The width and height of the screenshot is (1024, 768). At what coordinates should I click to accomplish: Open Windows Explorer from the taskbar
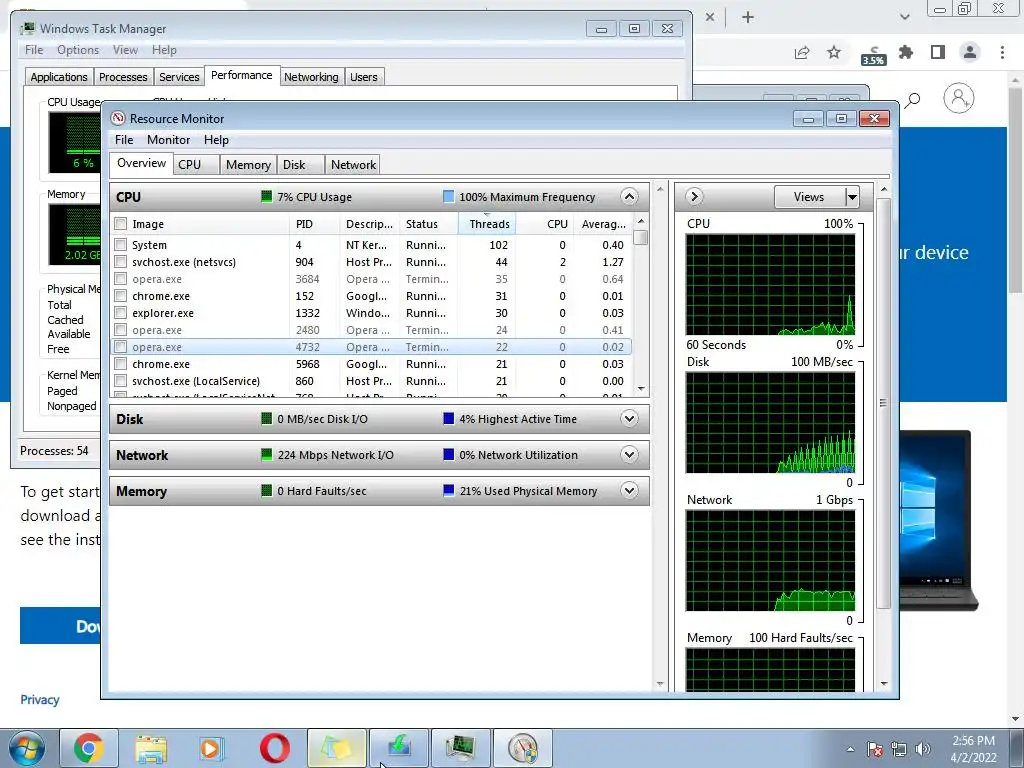click(151, 748)
